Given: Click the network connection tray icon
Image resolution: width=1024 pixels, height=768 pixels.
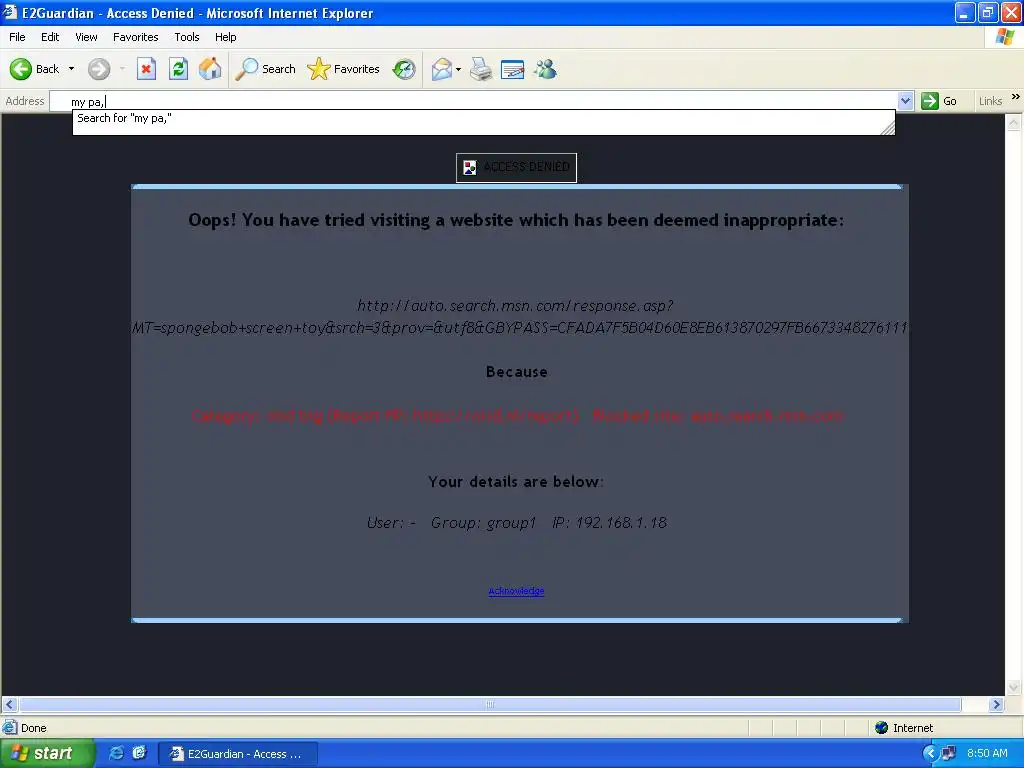Looking at the screenshot, I should [x=948, y=754].
